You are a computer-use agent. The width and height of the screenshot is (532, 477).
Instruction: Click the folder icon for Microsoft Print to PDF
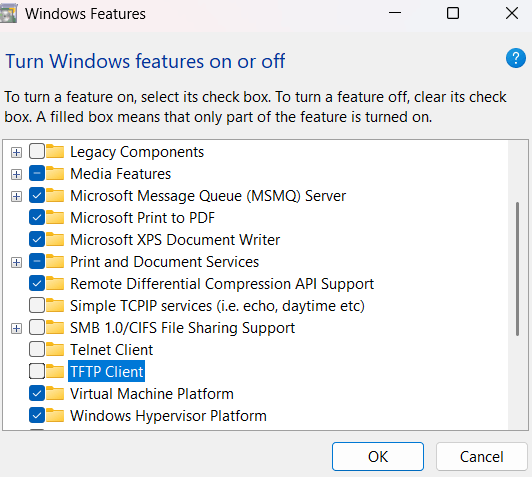coord(55,217)
